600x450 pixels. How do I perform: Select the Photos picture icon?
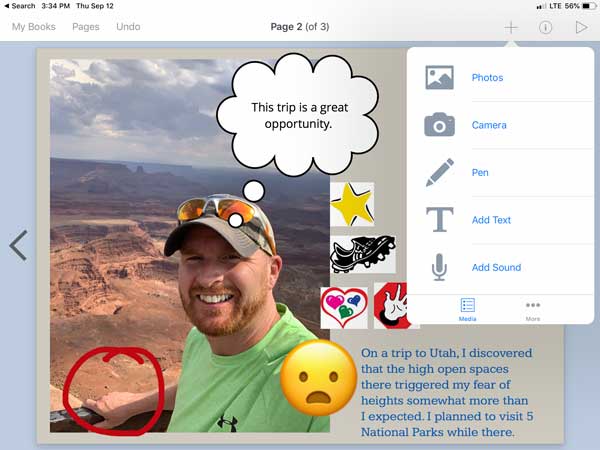click(439, 78)
